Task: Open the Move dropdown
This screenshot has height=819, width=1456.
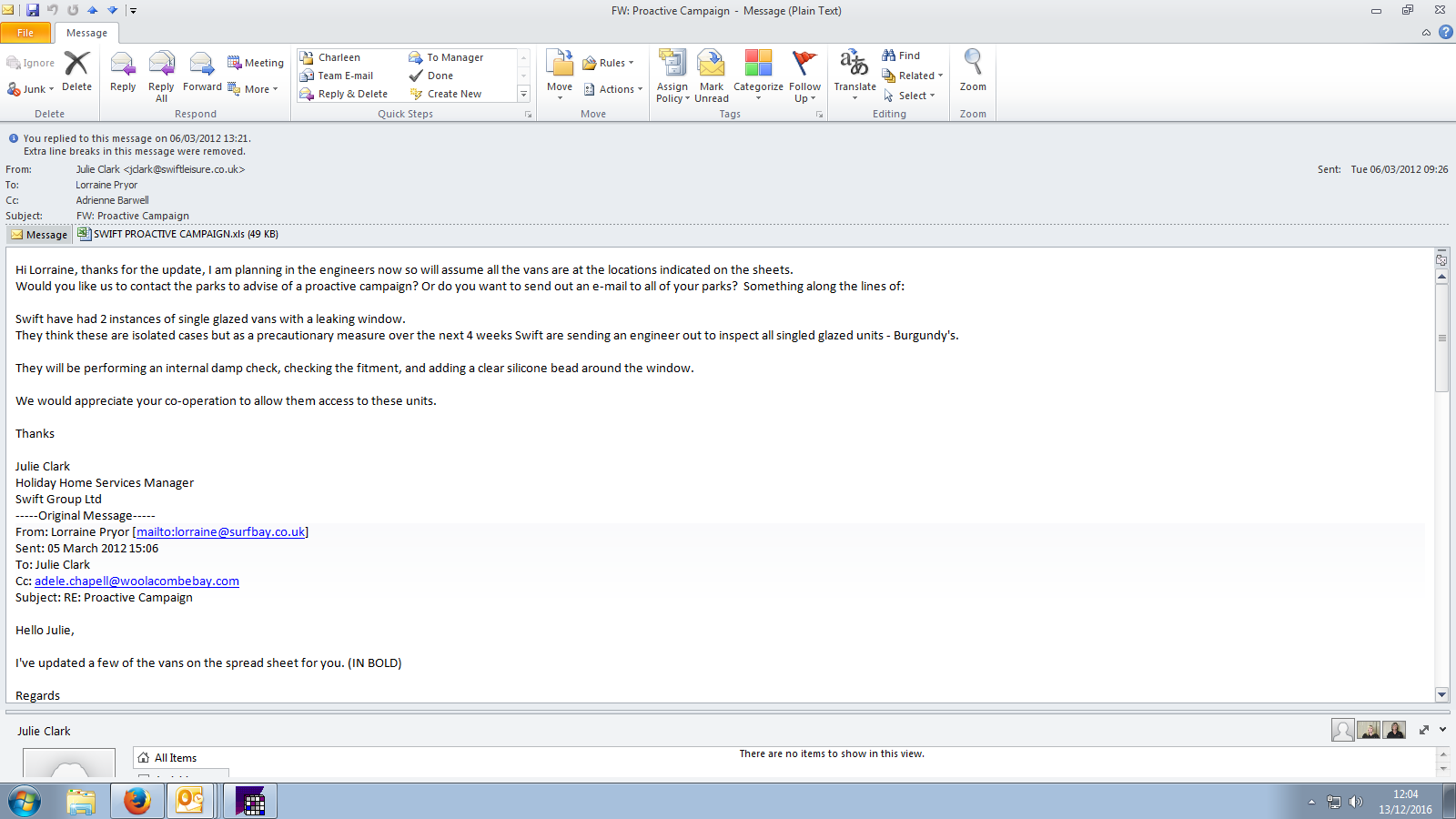Action: (560, 76)
